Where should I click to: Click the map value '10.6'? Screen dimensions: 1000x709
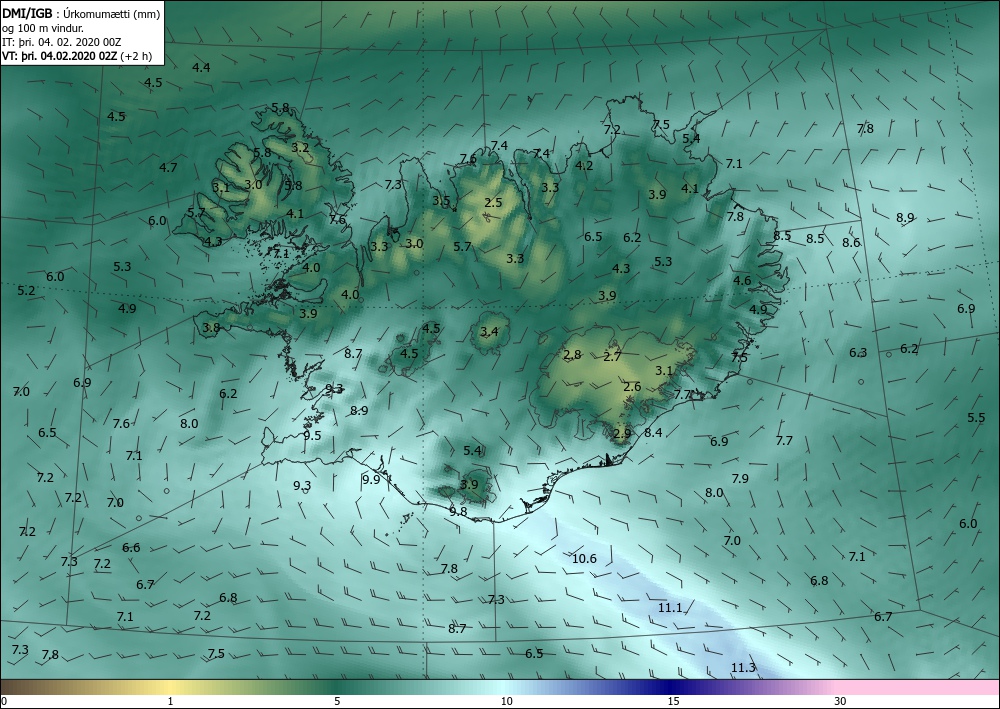[x=584, y=559]
